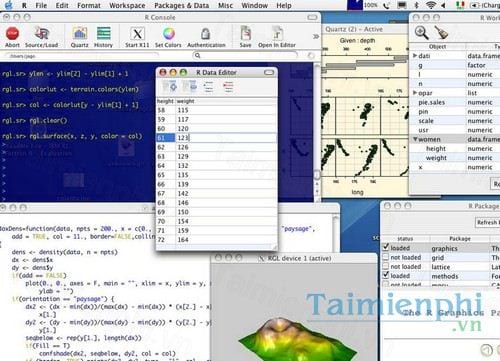Open the Window menu
500x361 pixels.
pyautogui.click(x=255, y=5)
